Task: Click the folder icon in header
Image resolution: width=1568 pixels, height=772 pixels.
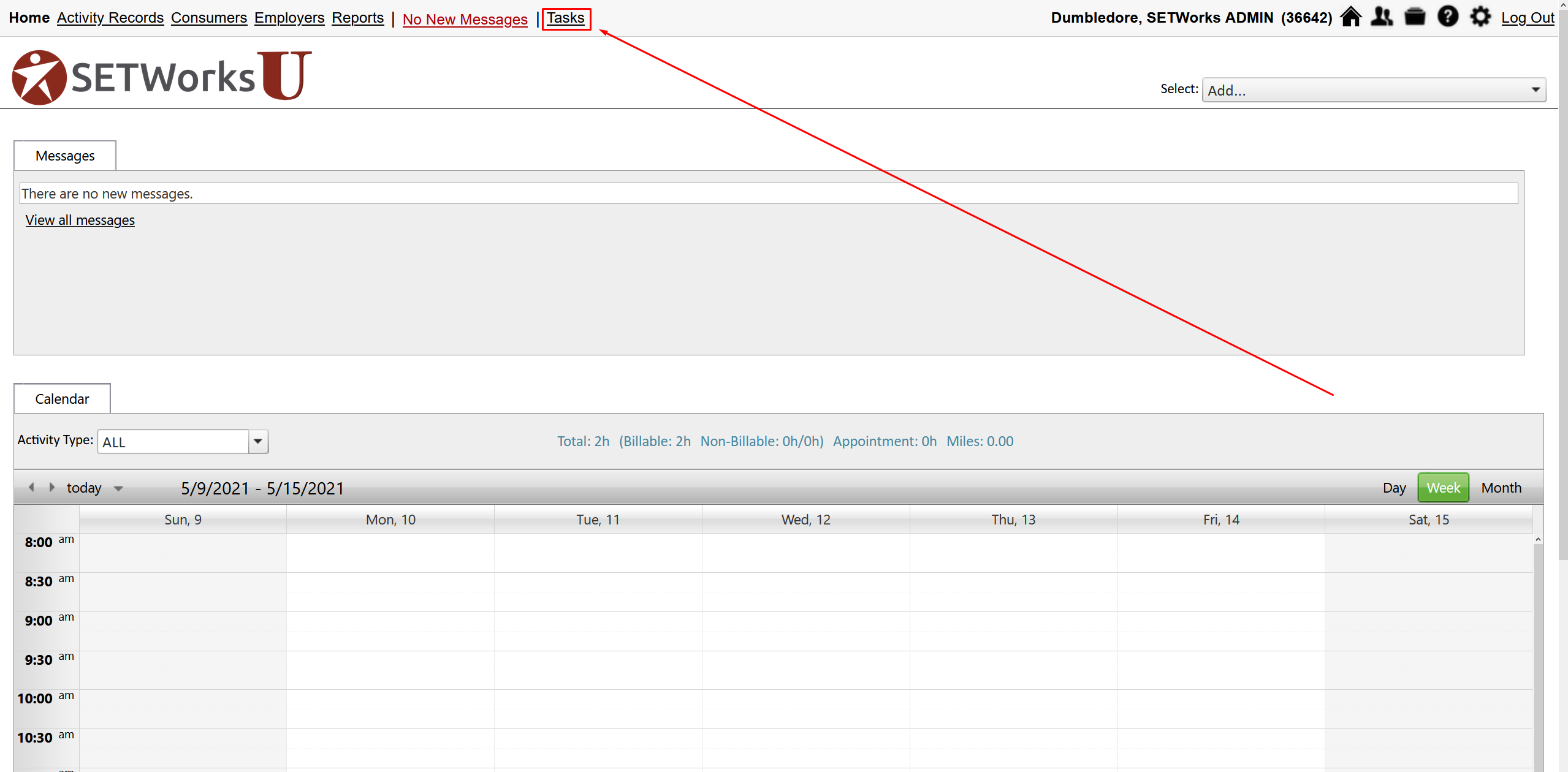Action: (x=1415, y=17)
